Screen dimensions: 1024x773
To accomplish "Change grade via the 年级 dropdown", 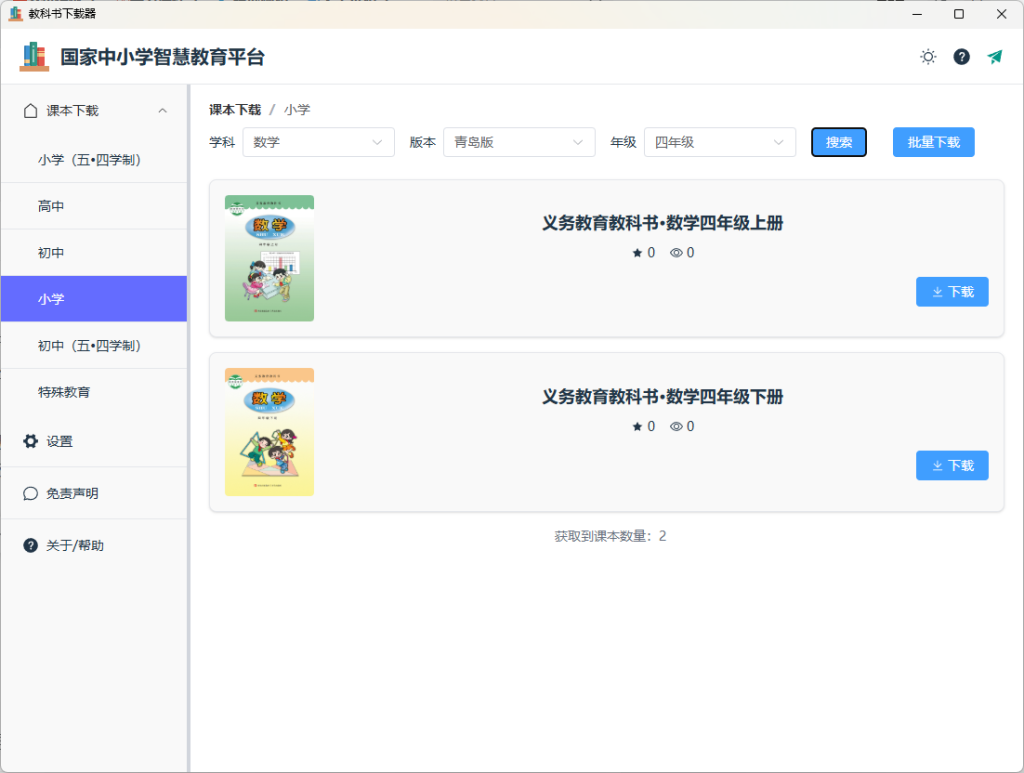I will [x=719, y=142].
